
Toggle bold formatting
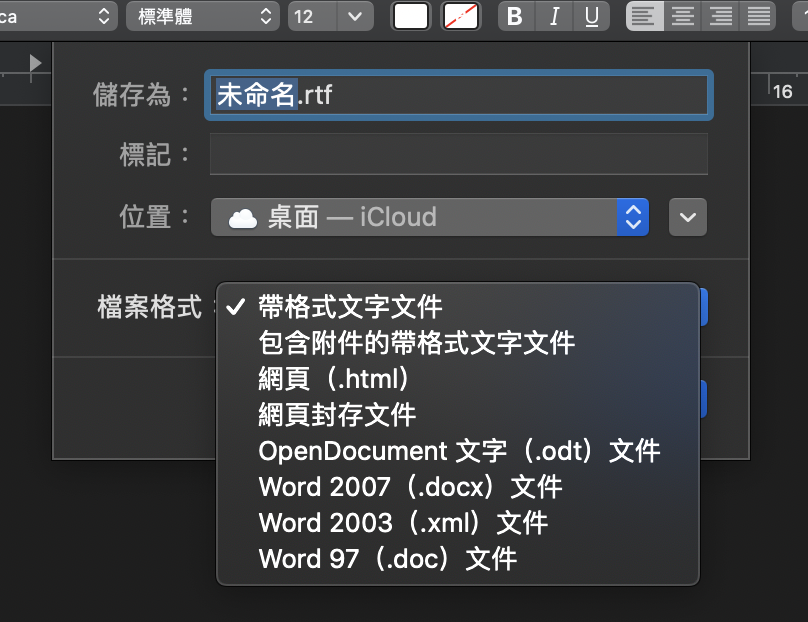point(516,16)
